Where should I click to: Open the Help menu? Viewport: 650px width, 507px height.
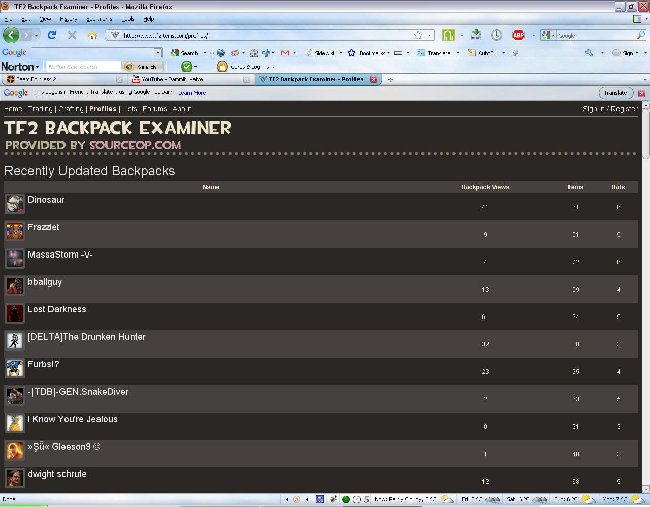pos(148,19)
